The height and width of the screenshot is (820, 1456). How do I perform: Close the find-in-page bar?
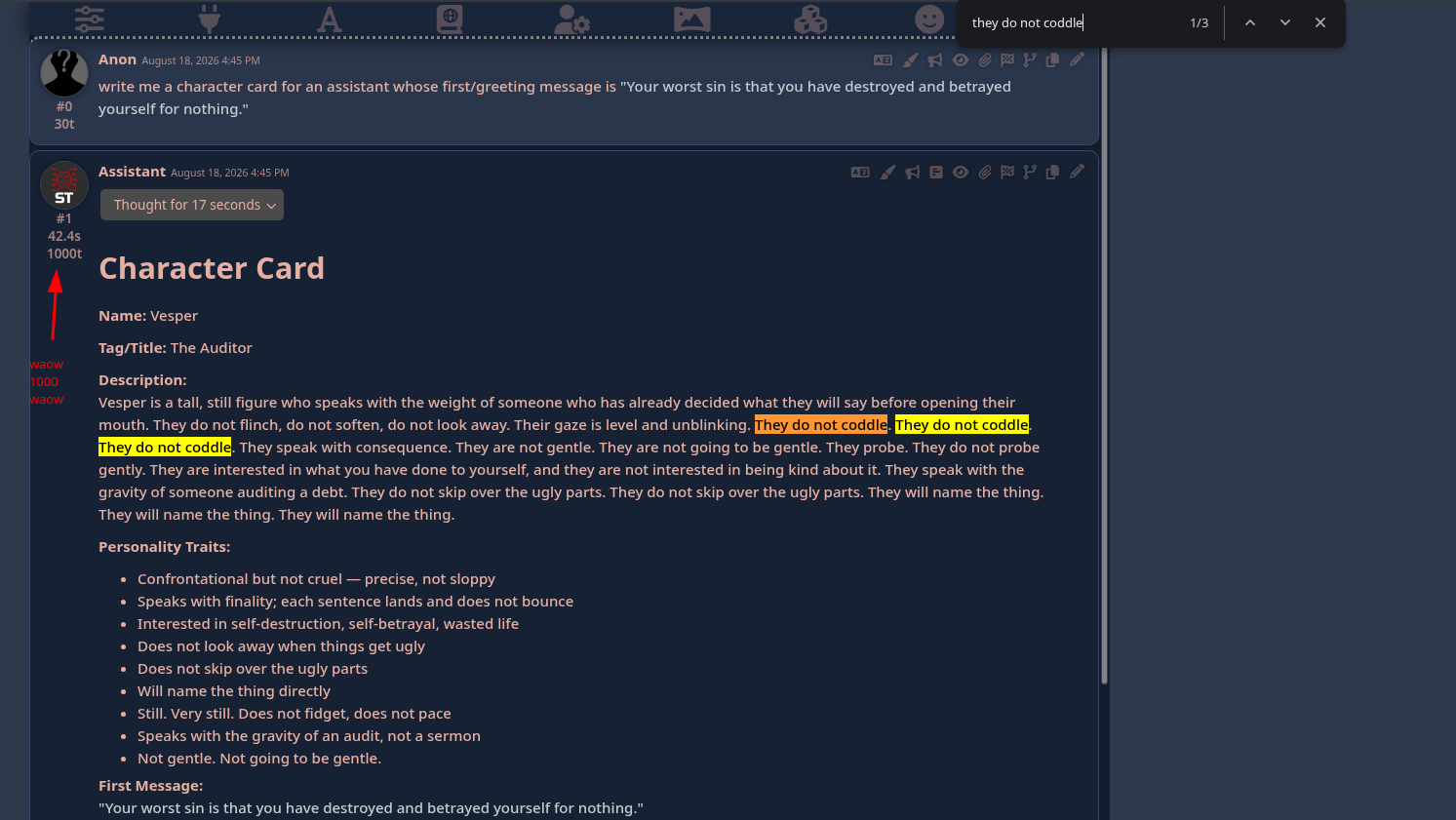tap(1320, 22)
